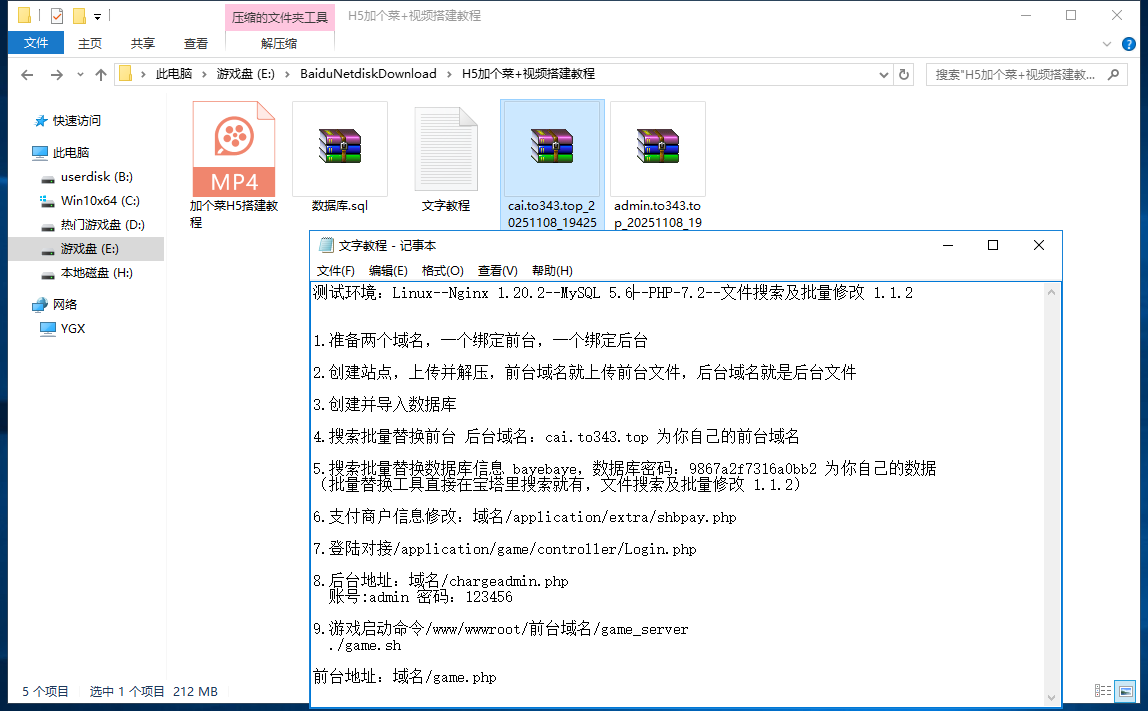This screenshot has height=711, width=1148.
Task: Open the 加个菜H5搭建教程 MP4 video file
Action: click(234, 150)
